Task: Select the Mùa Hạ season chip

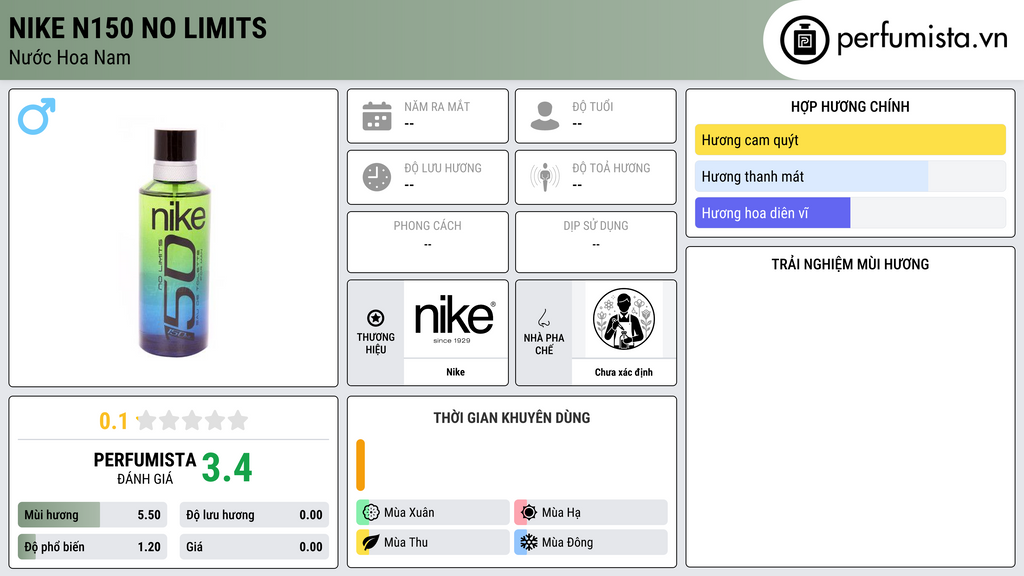Action: point(590,512)
